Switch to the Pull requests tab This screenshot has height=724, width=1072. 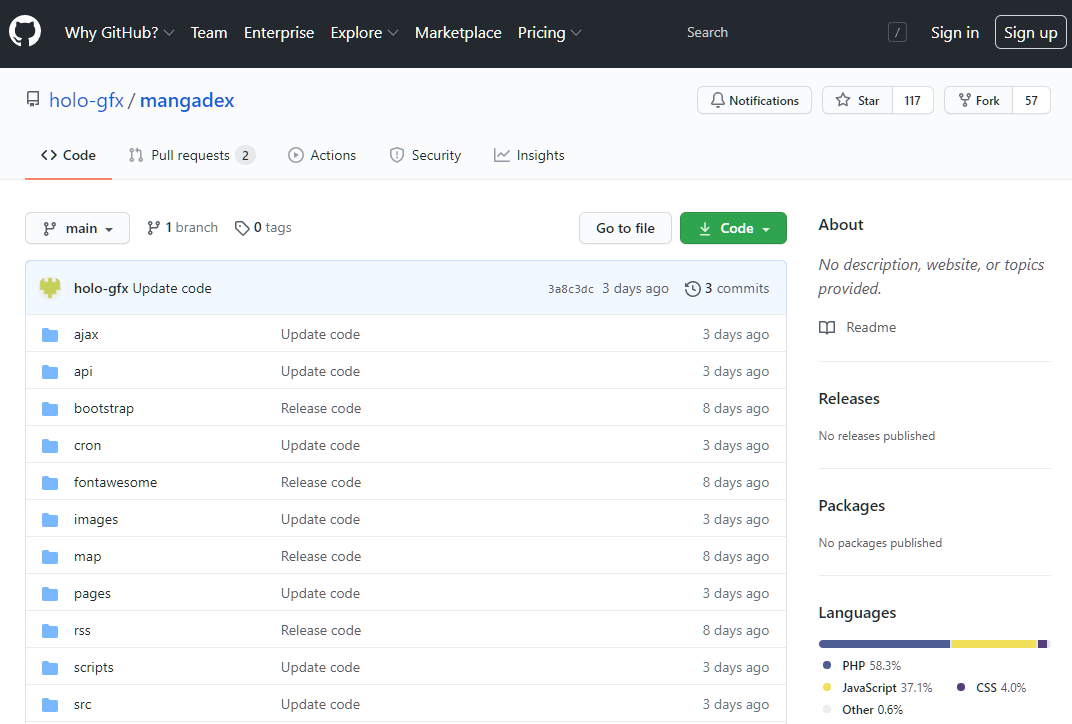pos(190,155)
